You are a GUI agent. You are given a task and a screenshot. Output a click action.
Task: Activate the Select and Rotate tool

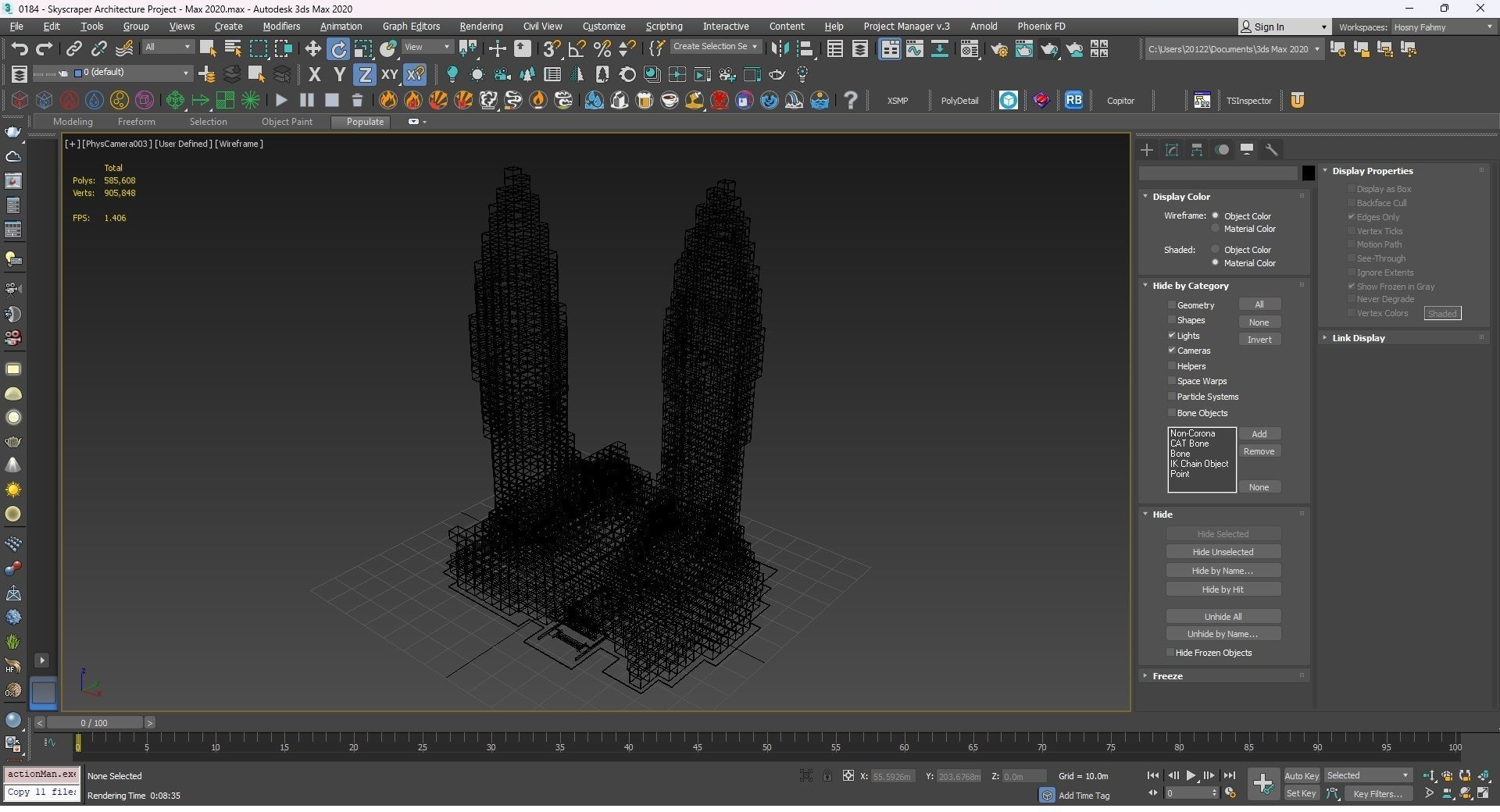(338, 49)
